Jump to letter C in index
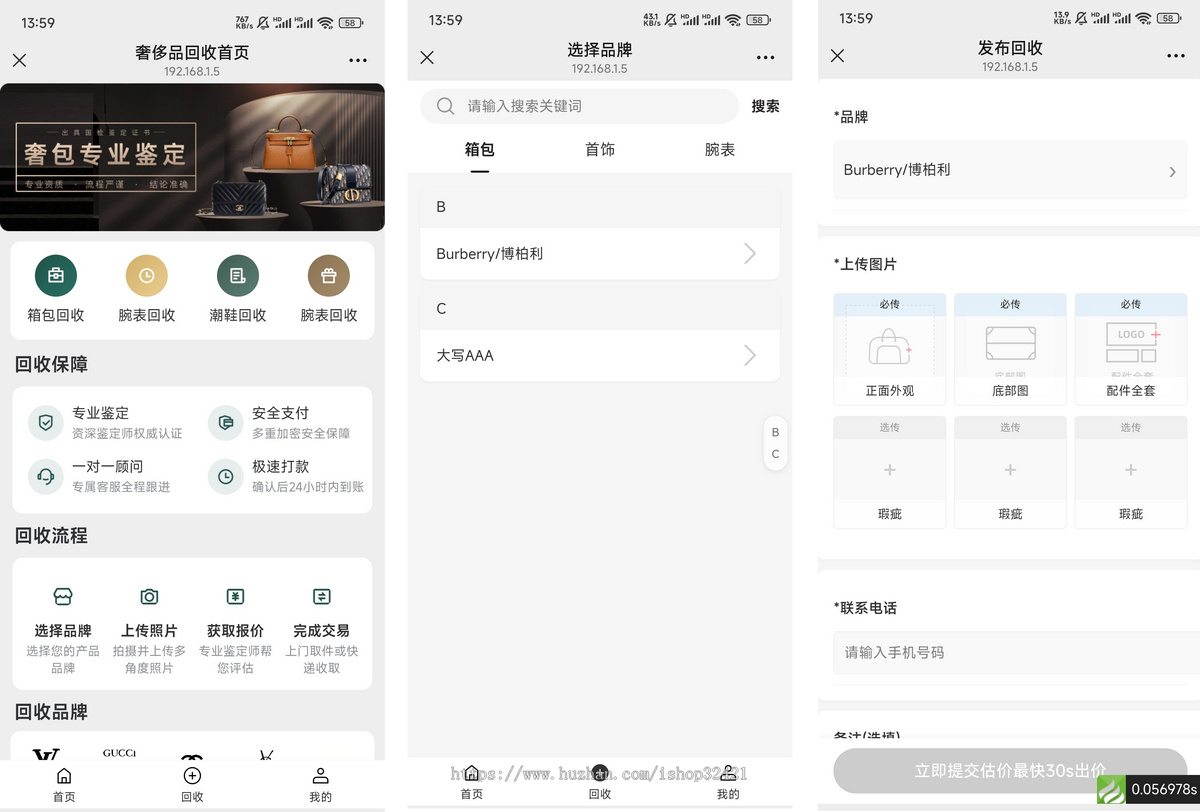The width and height of the screenshot is (1200, 812). 775,454
